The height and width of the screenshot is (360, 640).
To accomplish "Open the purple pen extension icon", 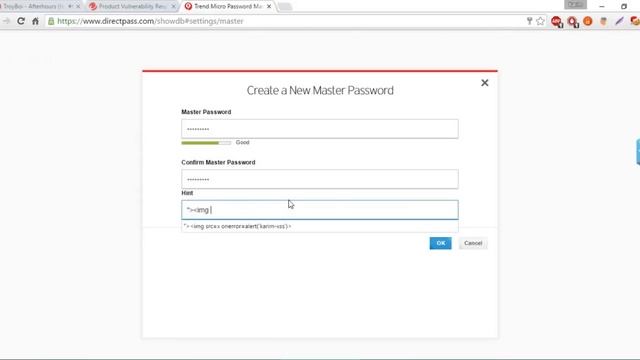I will coord(619,21).
